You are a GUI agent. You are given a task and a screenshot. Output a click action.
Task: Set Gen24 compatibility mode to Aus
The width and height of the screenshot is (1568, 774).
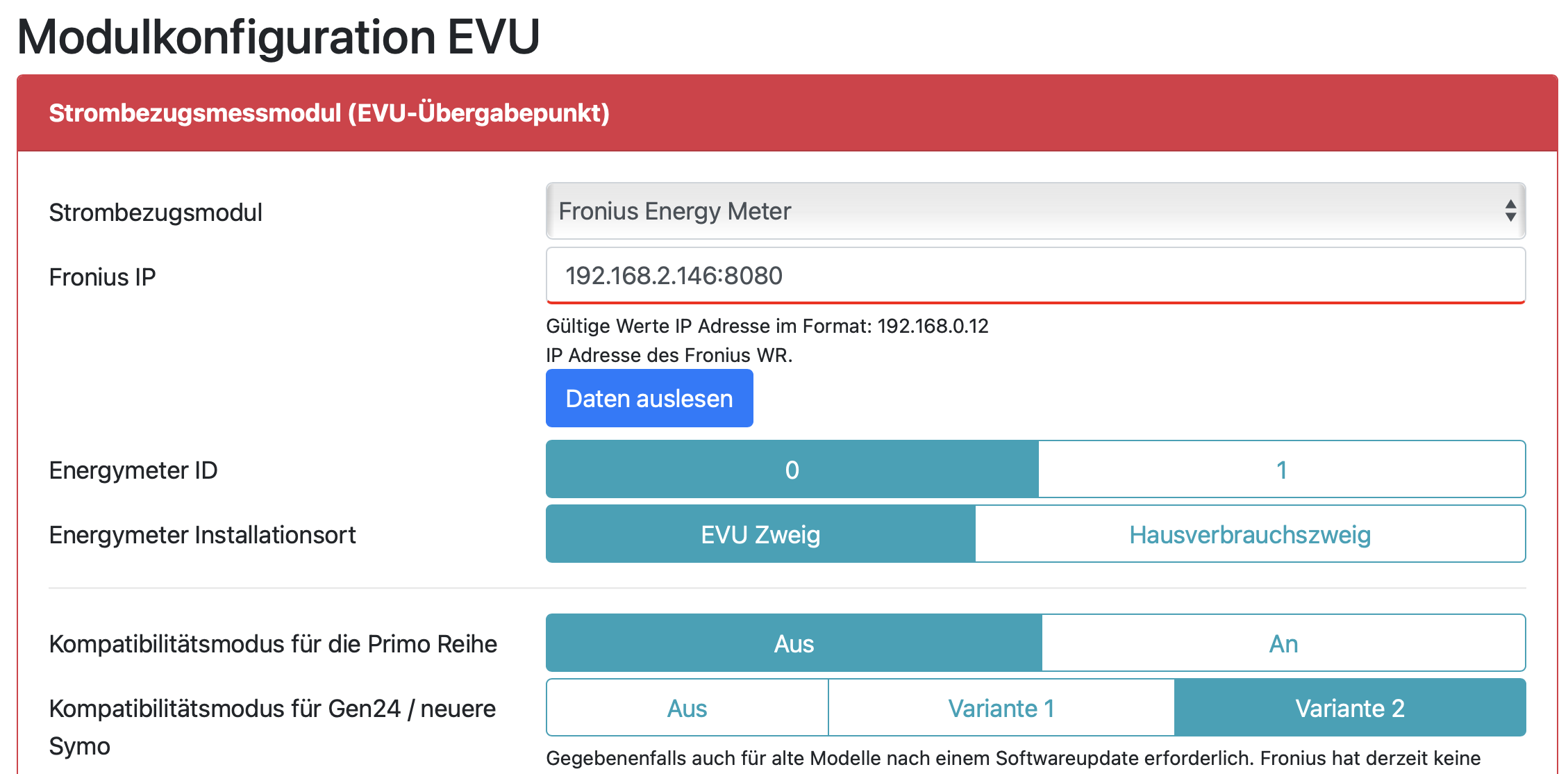tap(687, 708)
